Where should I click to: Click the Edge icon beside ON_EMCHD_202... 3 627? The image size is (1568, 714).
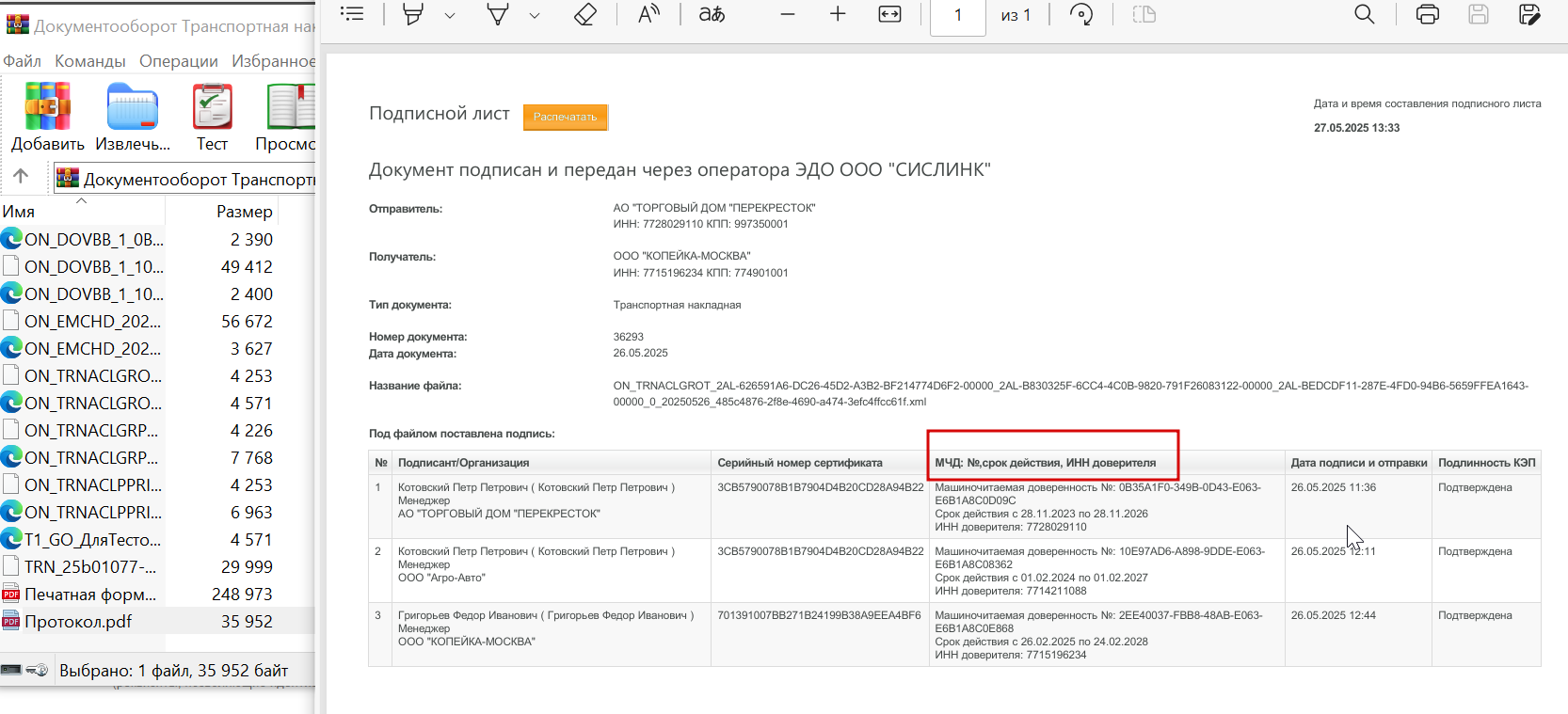point(11,348)
